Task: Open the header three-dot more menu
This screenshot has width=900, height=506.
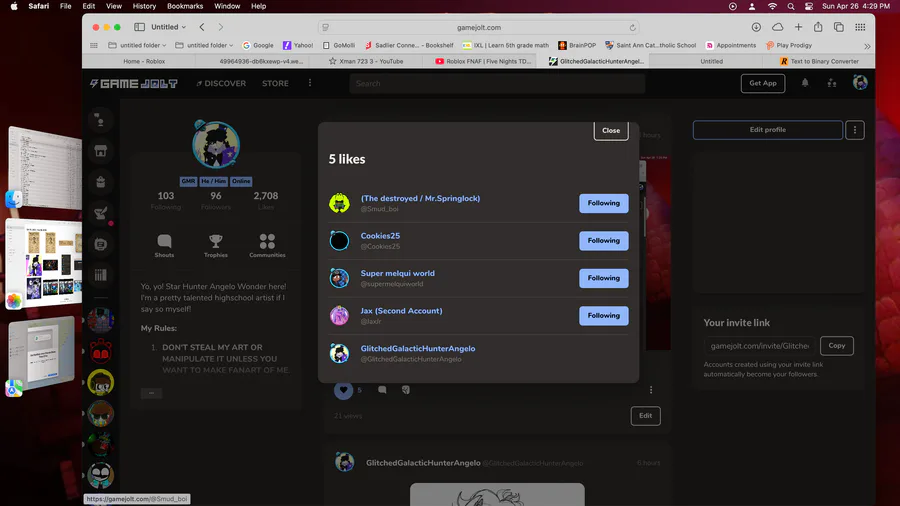Action: click(310, 83)
